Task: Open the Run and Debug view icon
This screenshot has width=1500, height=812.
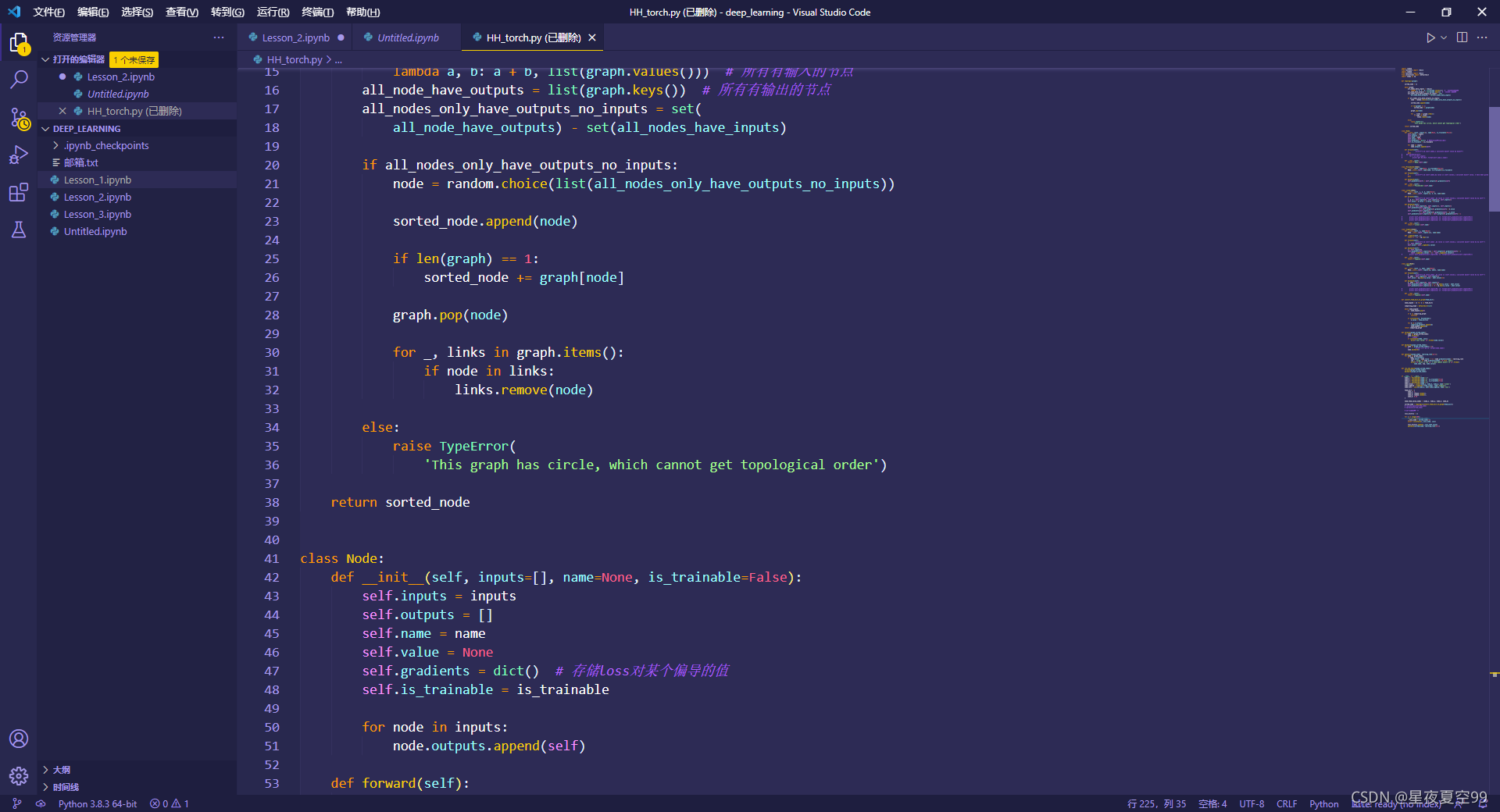Action: click(x=19, y=155)
